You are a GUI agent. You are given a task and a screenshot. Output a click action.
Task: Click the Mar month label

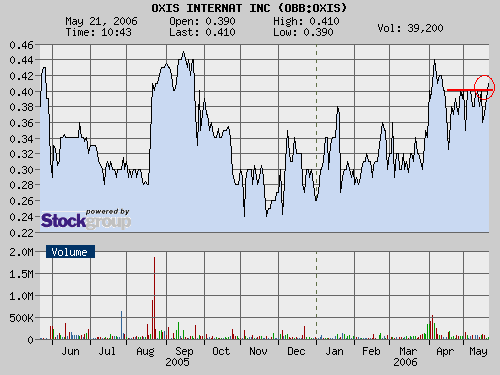click(408, 351)
